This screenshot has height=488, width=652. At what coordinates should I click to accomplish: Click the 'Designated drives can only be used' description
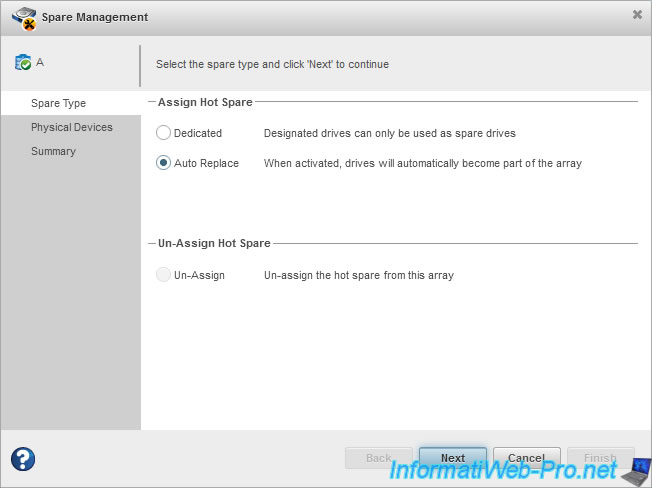(389, 133)
